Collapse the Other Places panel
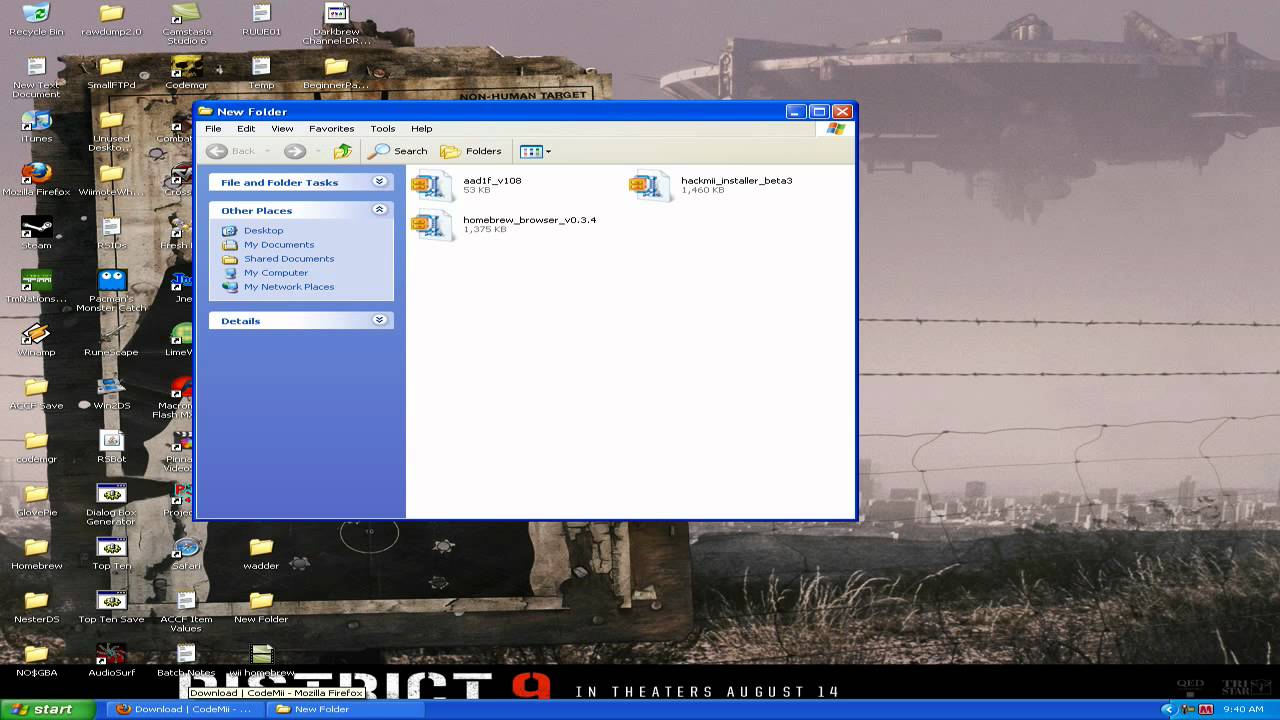This screenshot has width=1280, height=720. (x=379, y=210)
